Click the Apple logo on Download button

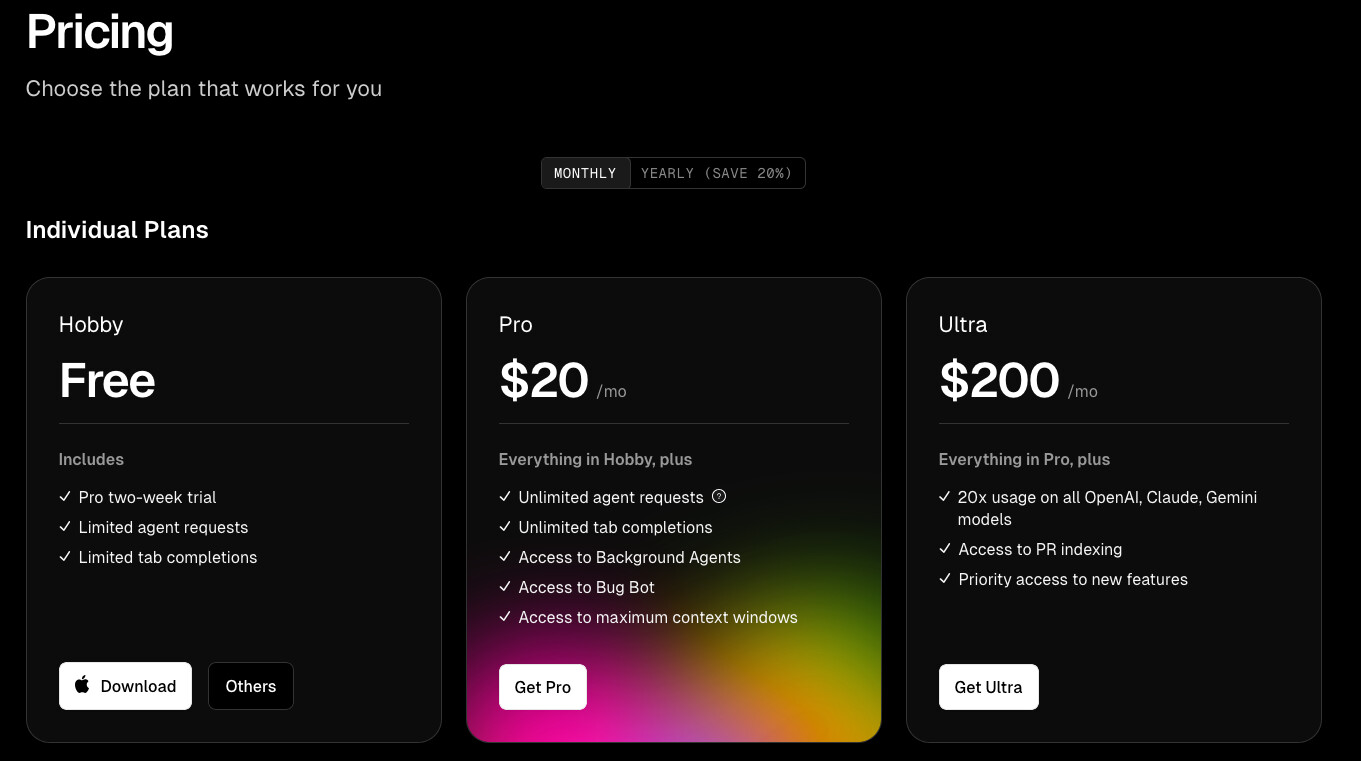[83, 685]
